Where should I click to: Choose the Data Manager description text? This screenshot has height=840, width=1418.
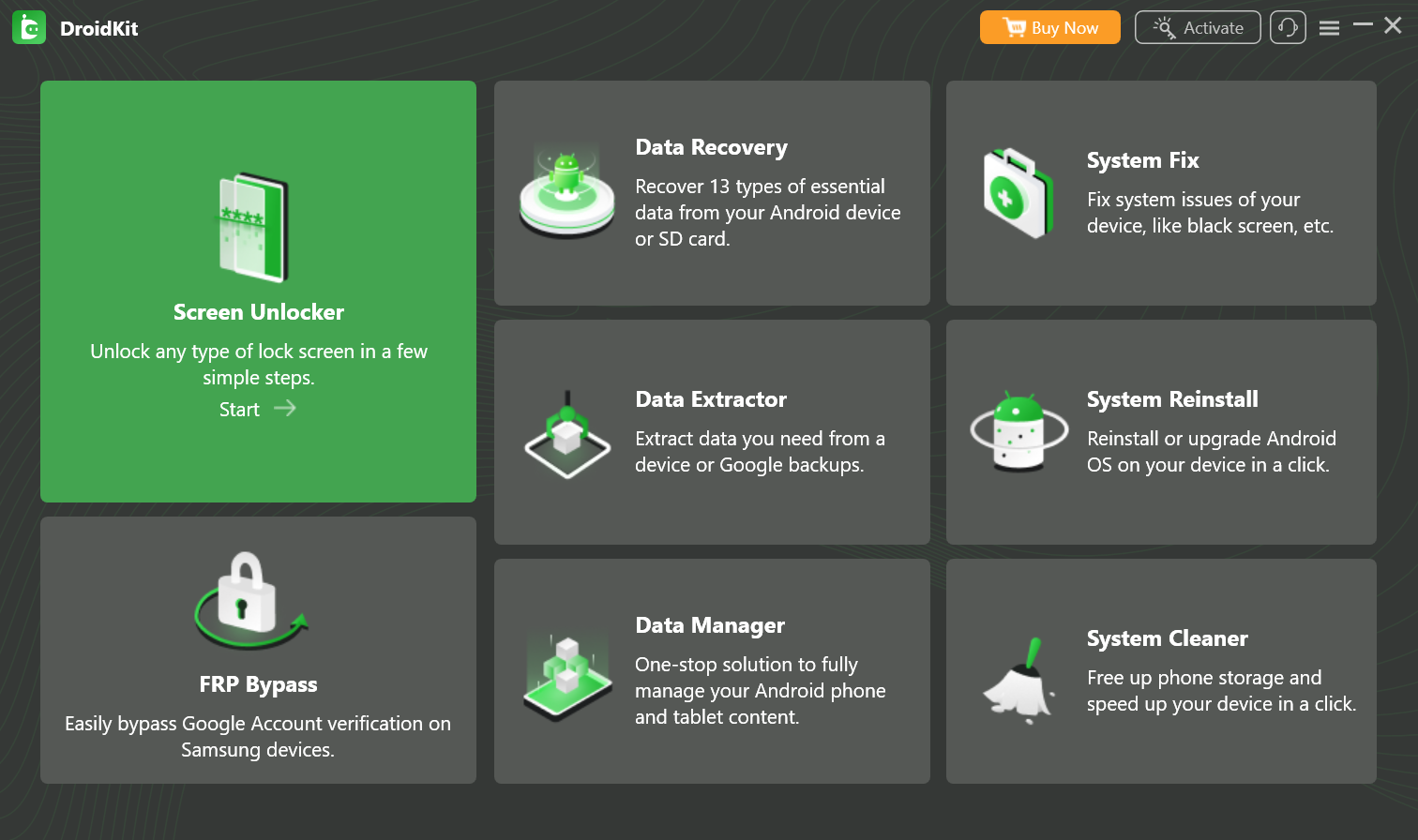760,691
